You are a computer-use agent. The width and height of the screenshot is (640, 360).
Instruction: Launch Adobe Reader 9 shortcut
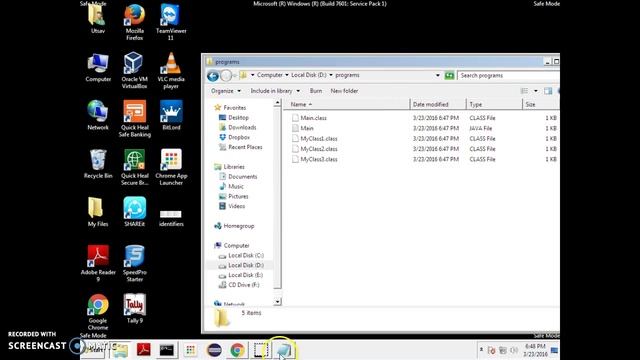pos(98,264)
